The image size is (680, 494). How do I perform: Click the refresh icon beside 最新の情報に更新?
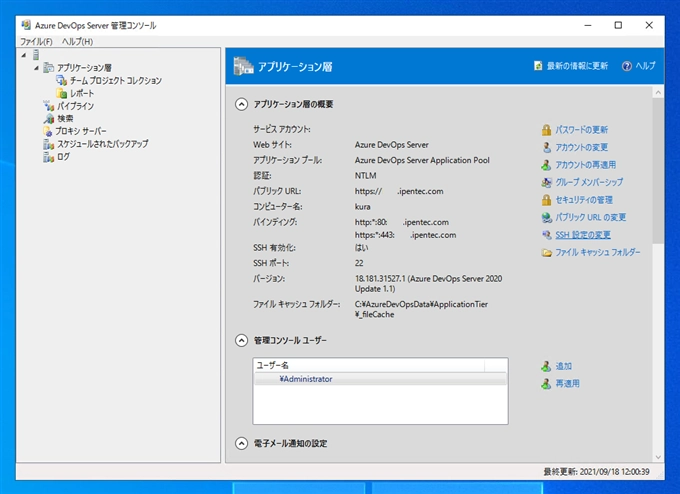538,66
